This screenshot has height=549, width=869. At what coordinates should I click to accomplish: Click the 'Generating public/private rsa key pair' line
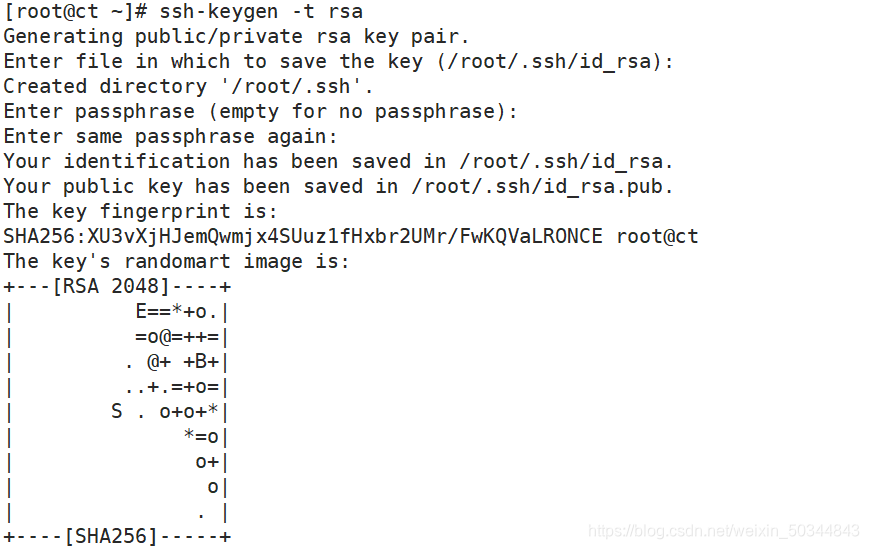tap(236, 37)
